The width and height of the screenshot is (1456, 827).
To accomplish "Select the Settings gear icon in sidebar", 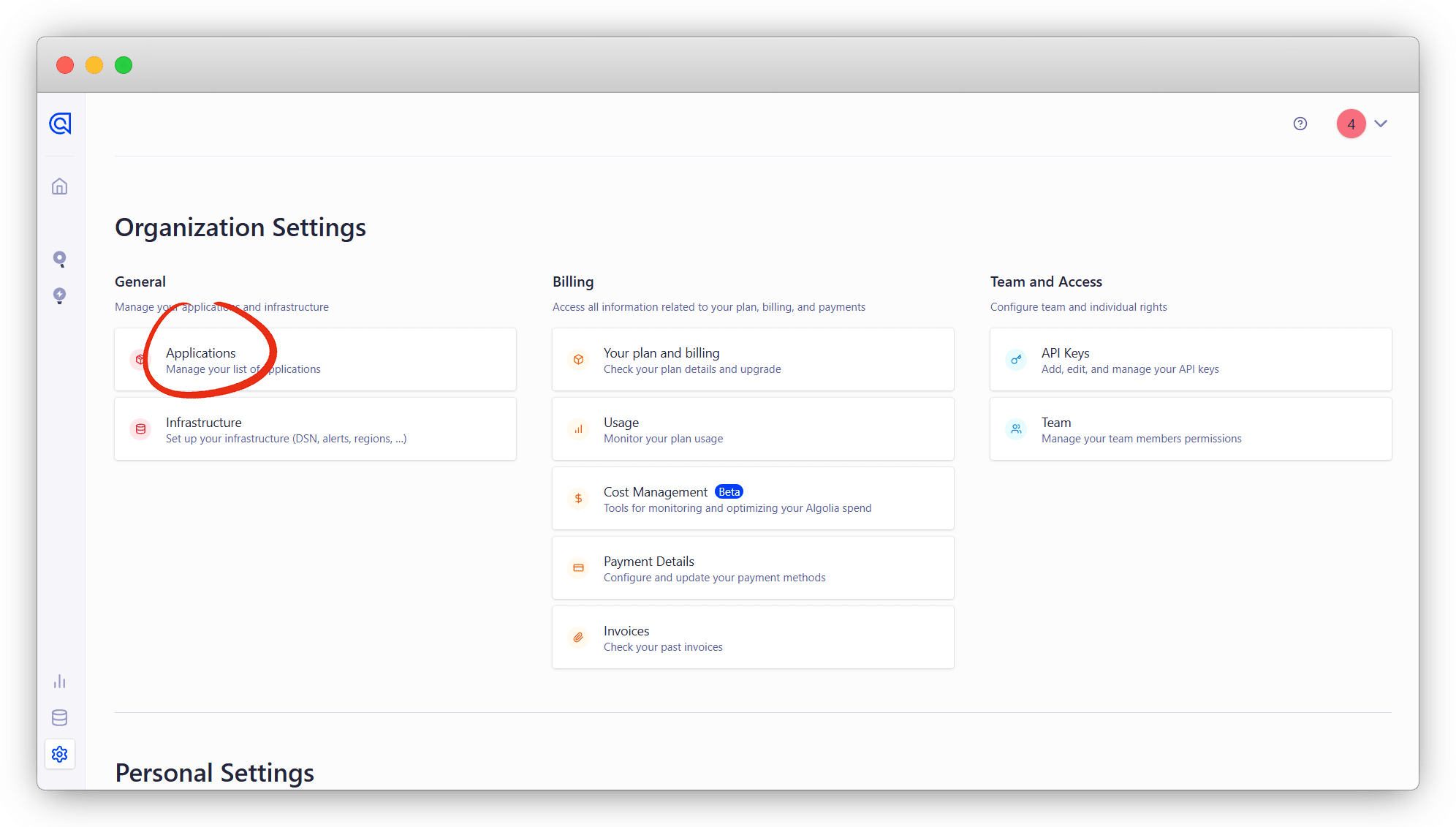I will (60, 754).
